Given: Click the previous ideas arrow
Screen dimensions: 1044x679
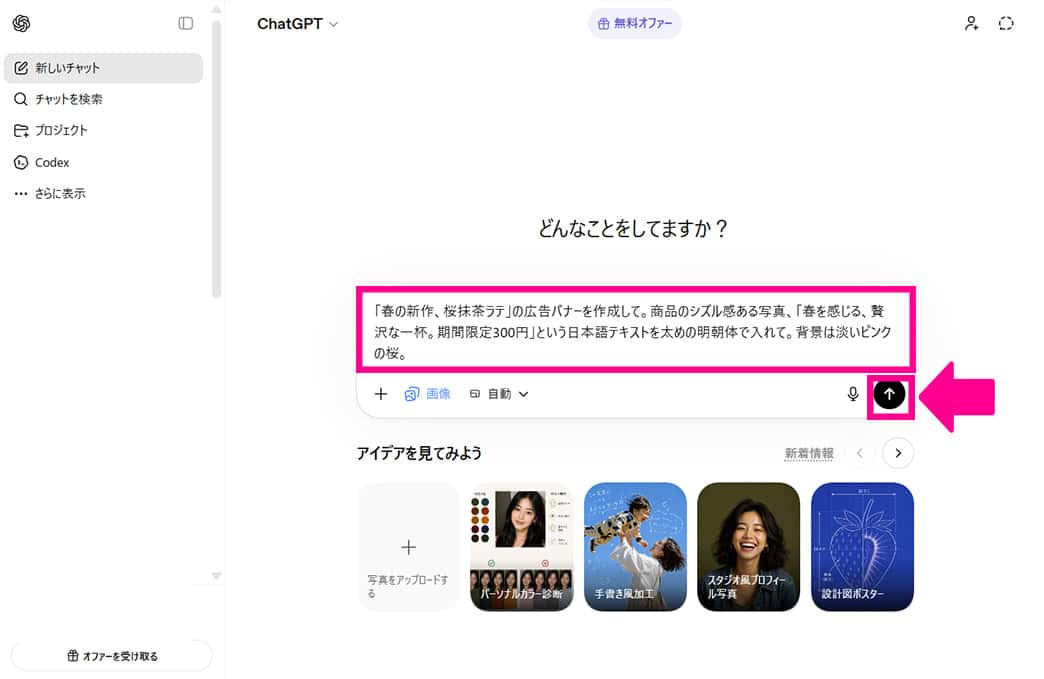Looking at the screenshot, I should point(860,453).
